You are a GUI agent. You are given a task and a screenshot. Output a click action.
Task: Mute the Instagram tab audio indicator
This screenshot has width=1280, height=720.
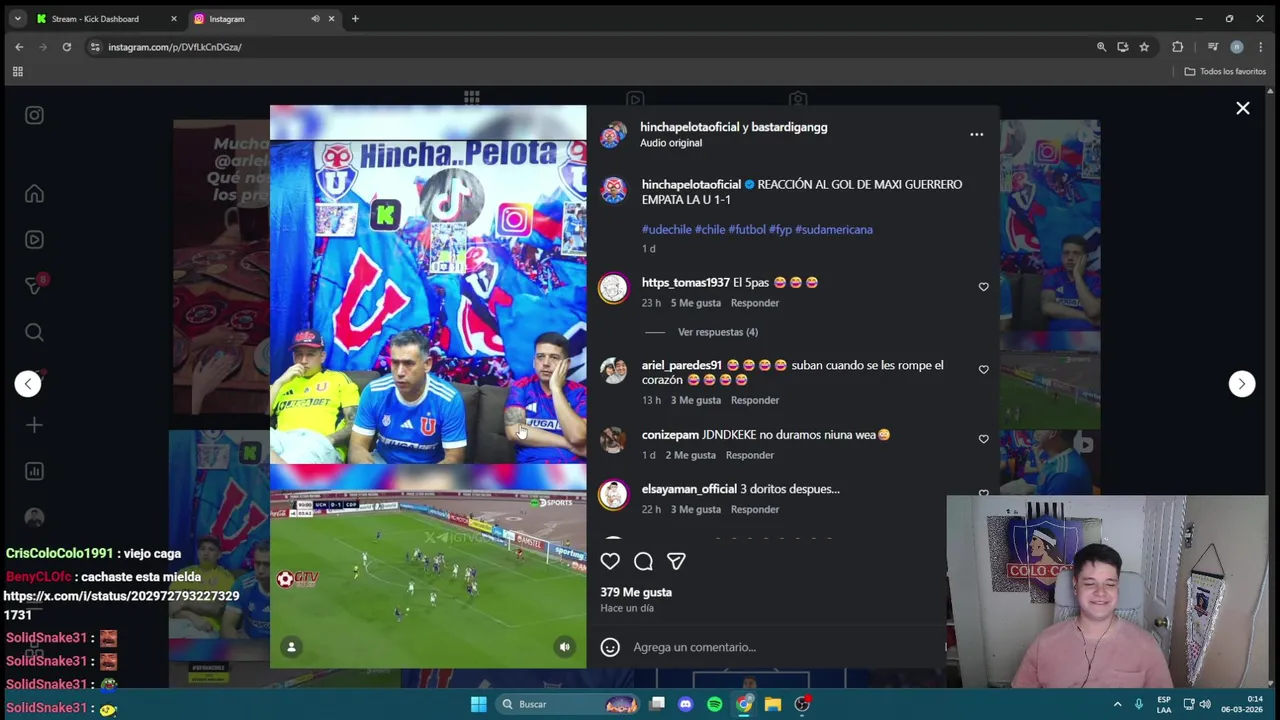point(315,19)
